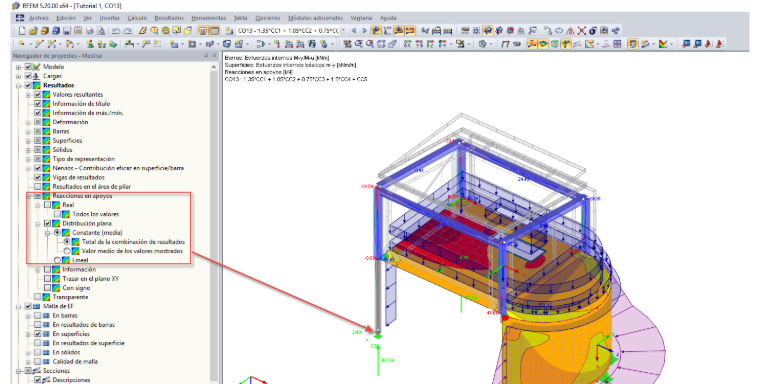Expand the Deformación tree node
The height and width of the screenshot is (384, 760).
click(x=28, y=122)
